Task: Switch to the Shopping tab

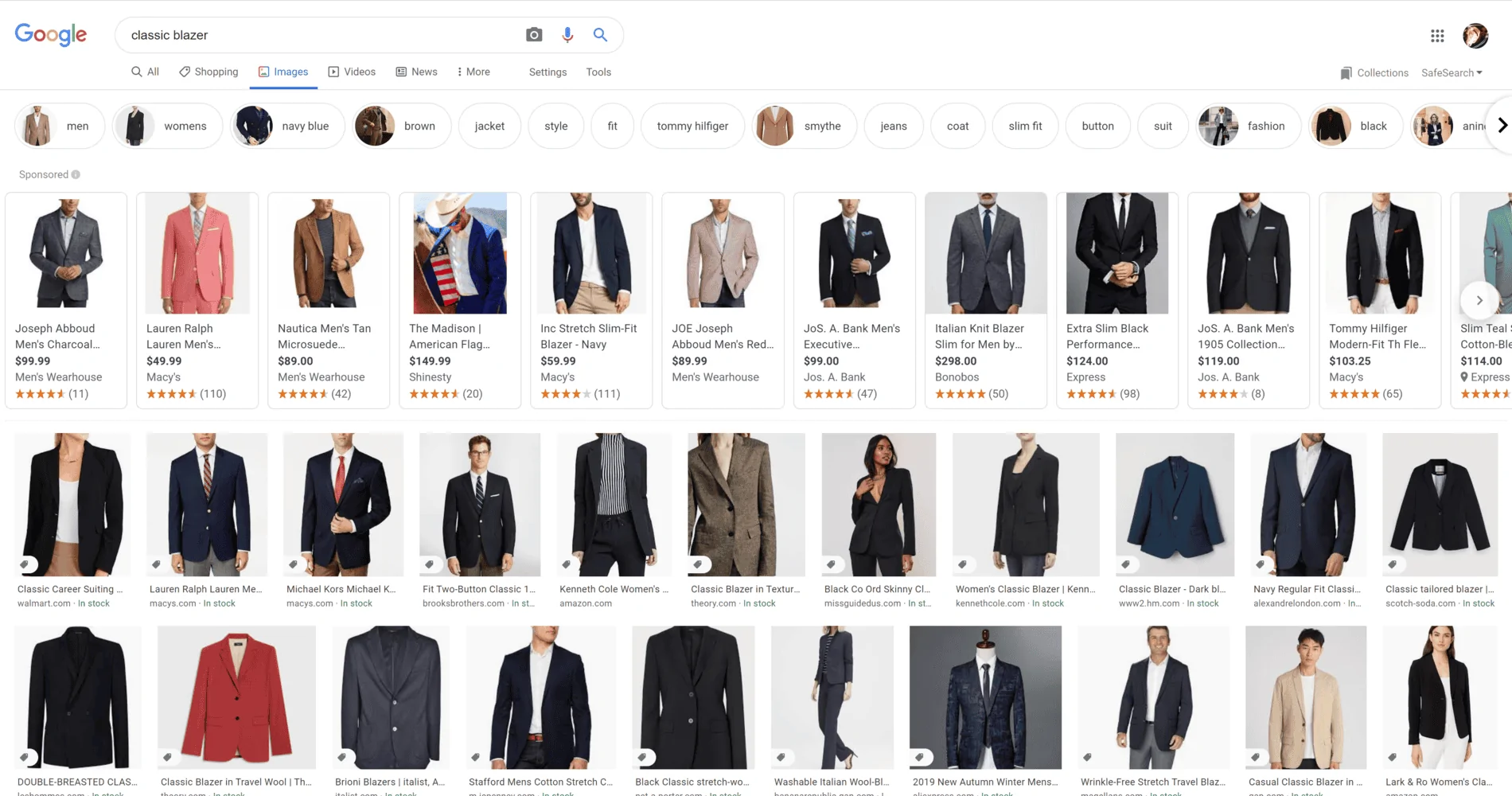Action: click(x=208, y=72)
